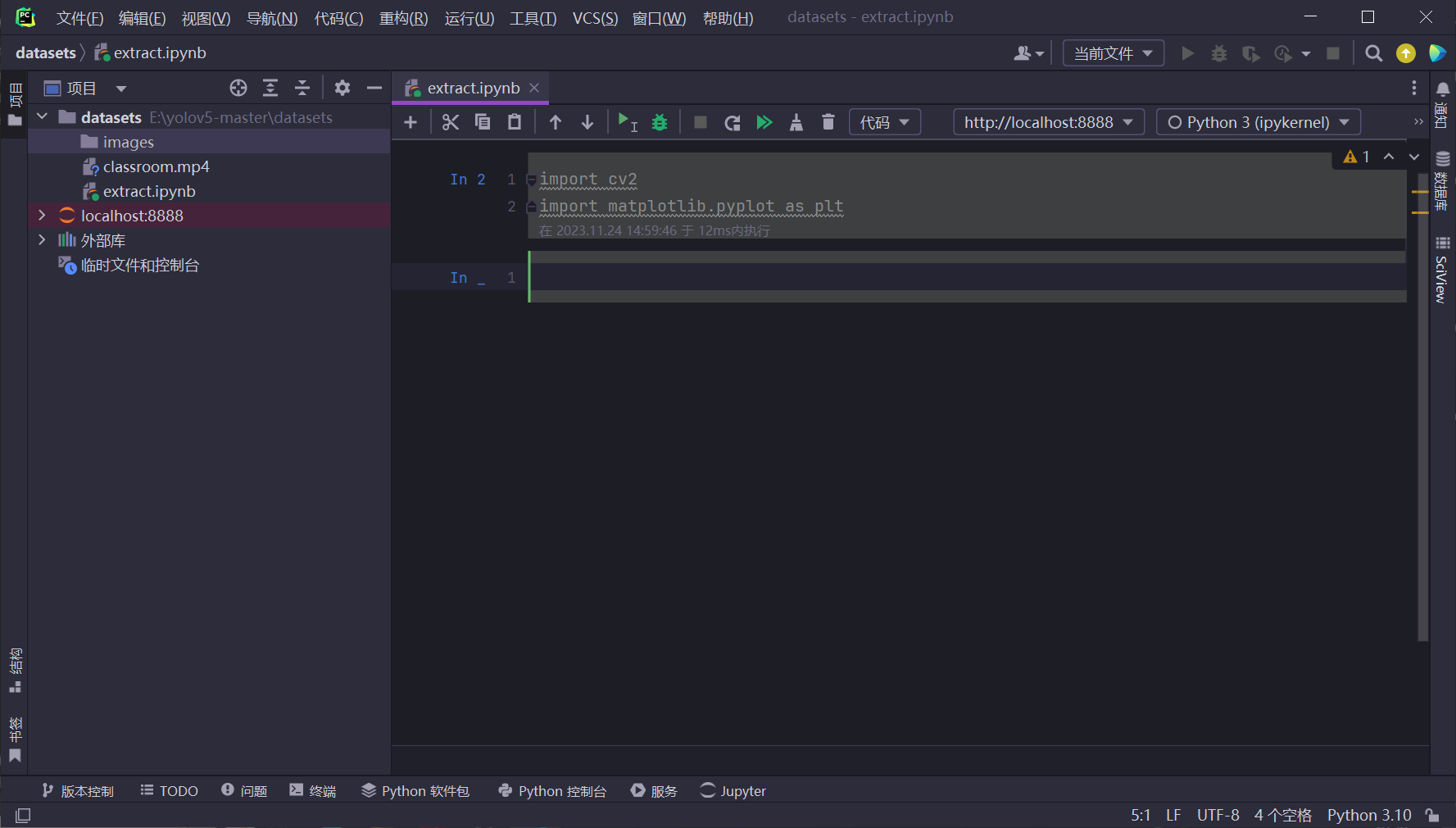
Task: Open Search Everywhere magnifier icon
Action: coord(1374,53)
